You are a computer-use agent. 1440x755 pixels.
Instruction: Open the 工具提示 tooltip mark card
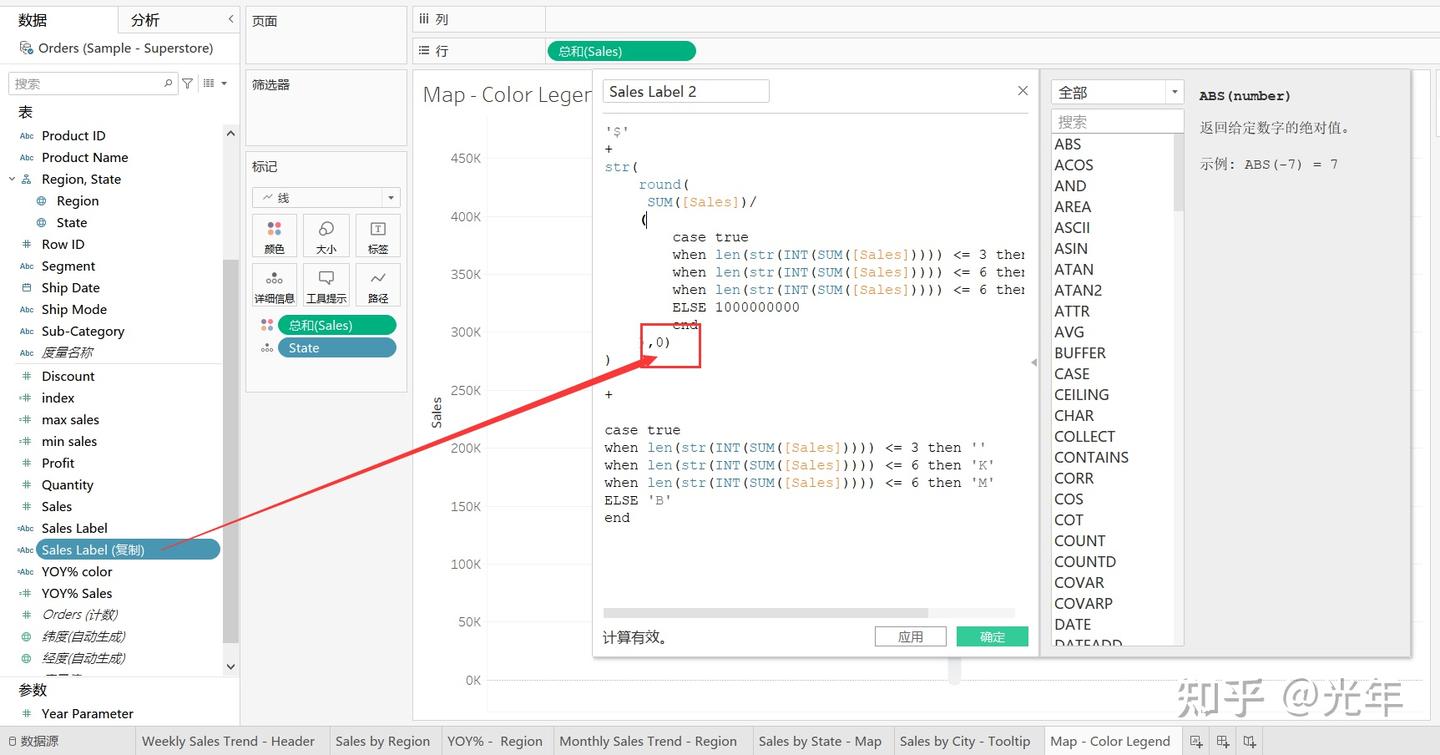(x=326, y=286)
